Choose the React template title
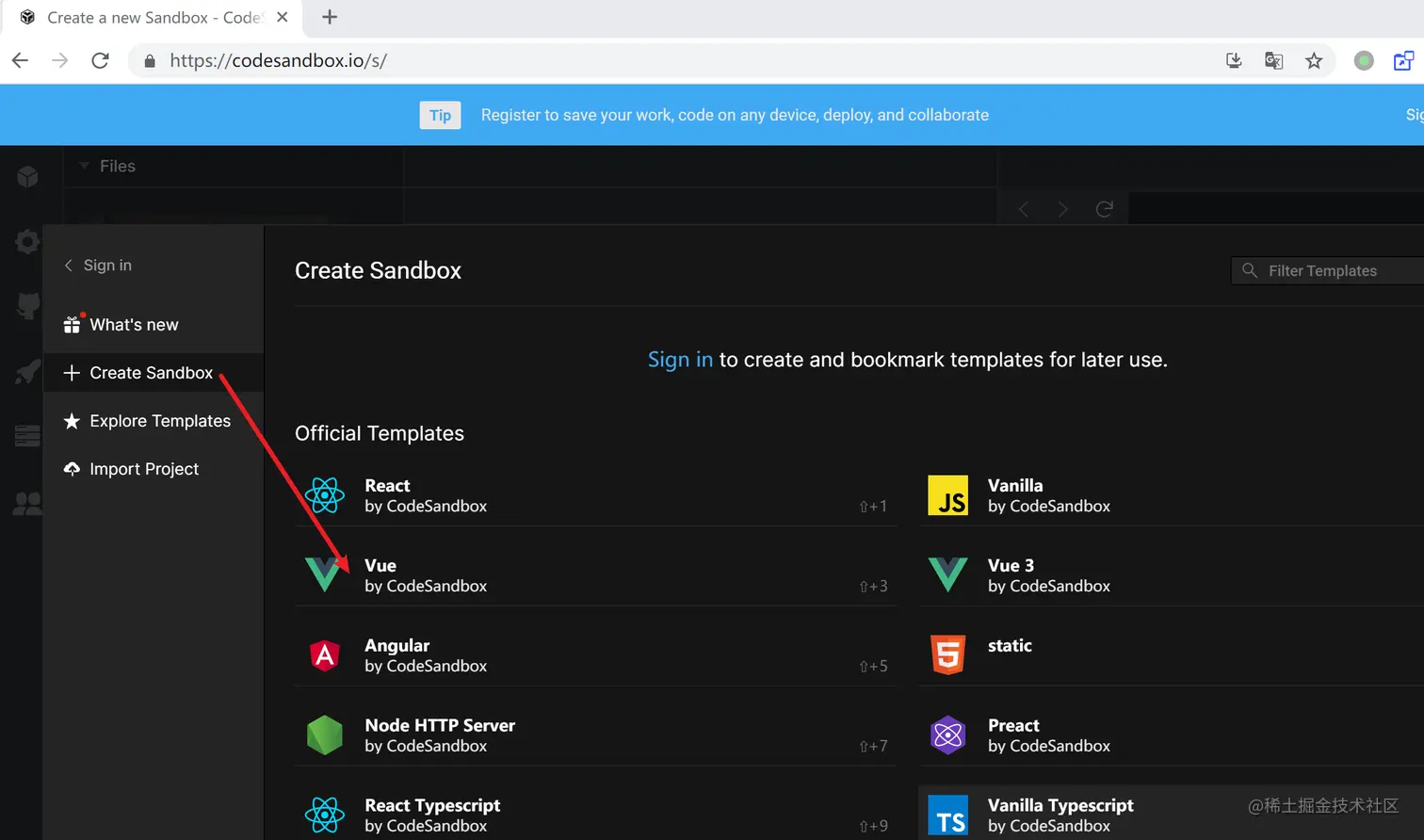Image resolution: width=1424 pixels, height=840 pixels. click(387, 486)
